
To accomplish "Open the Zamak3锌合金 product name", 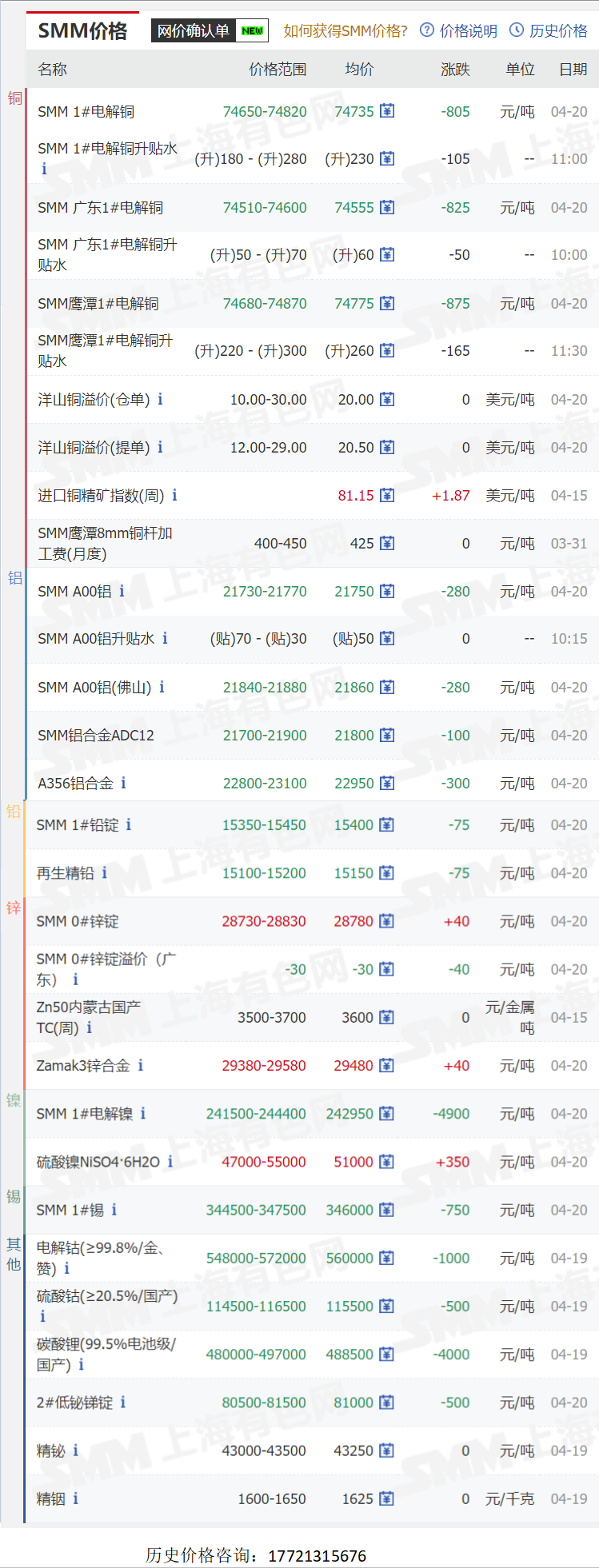I will click(83, 1065).
